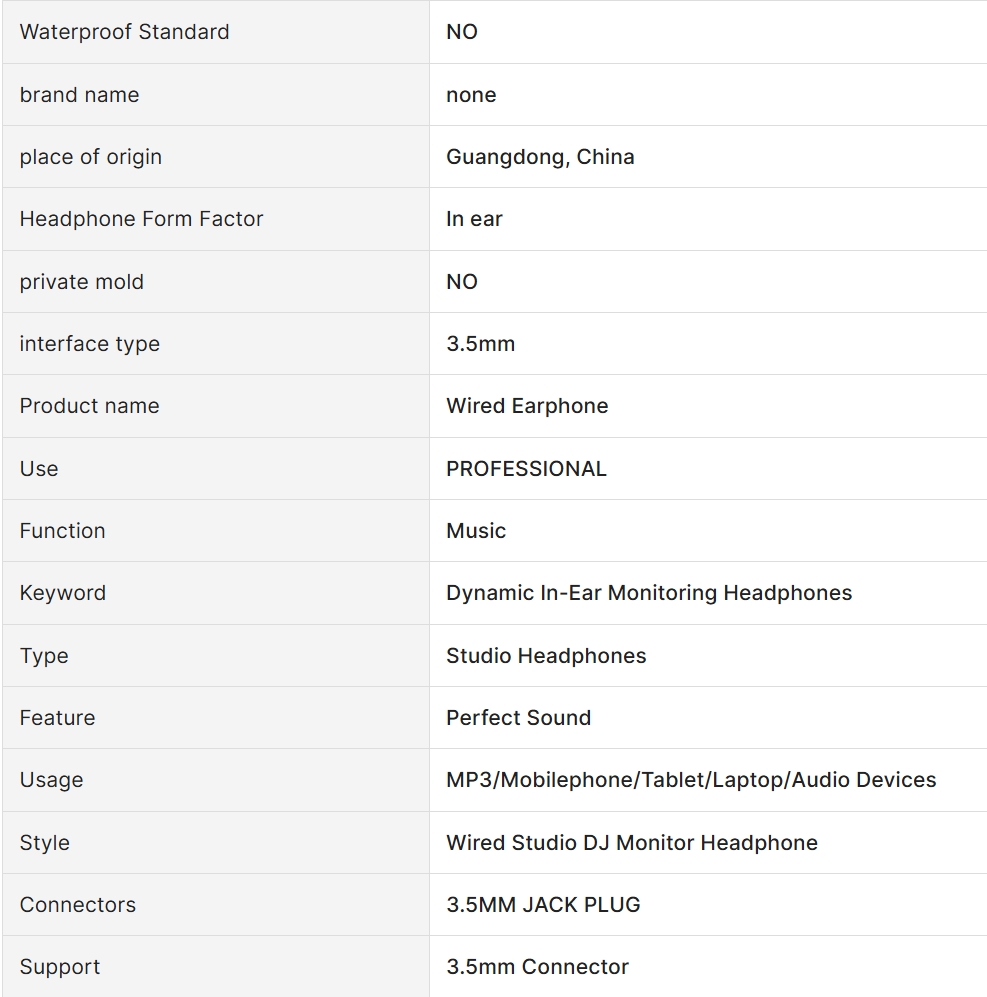987x997 pixels.
Task: Select the 3.5MM JACK PLUG connectors value
Action: click(x=544, y=905)
